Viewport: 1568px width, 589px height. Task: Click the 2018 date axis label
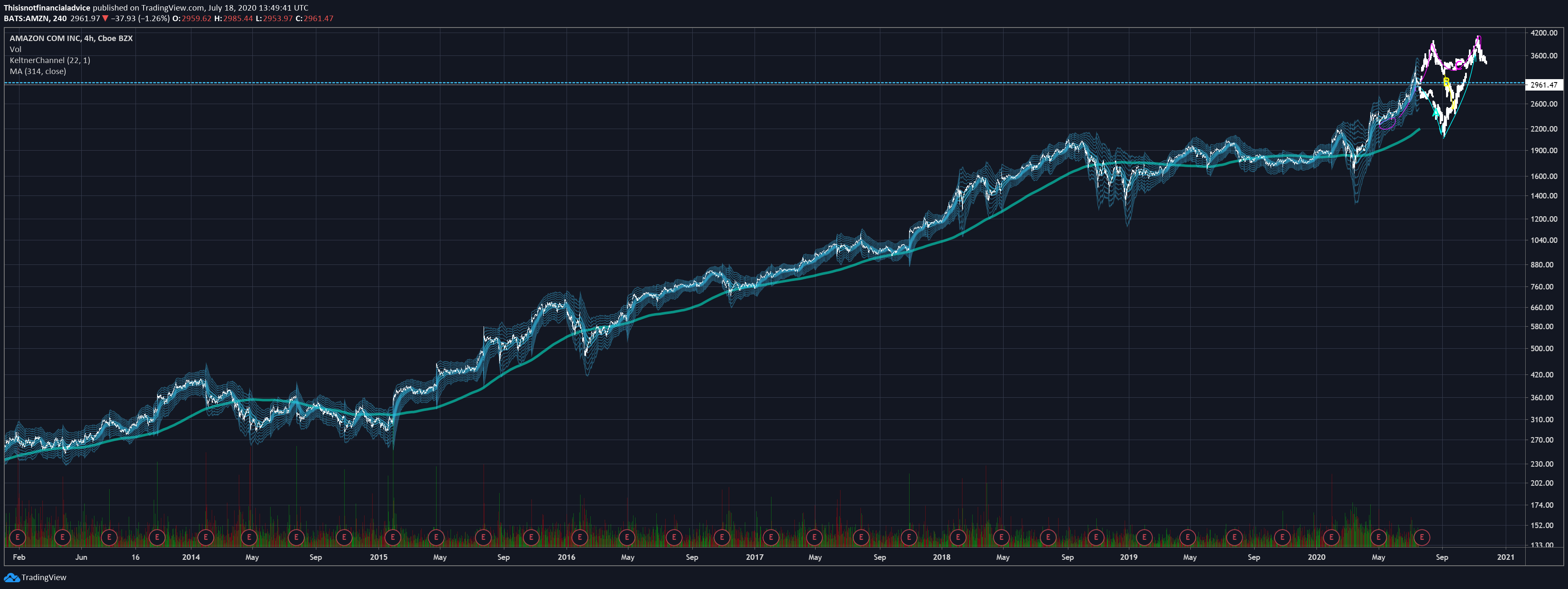pos(941,557)
